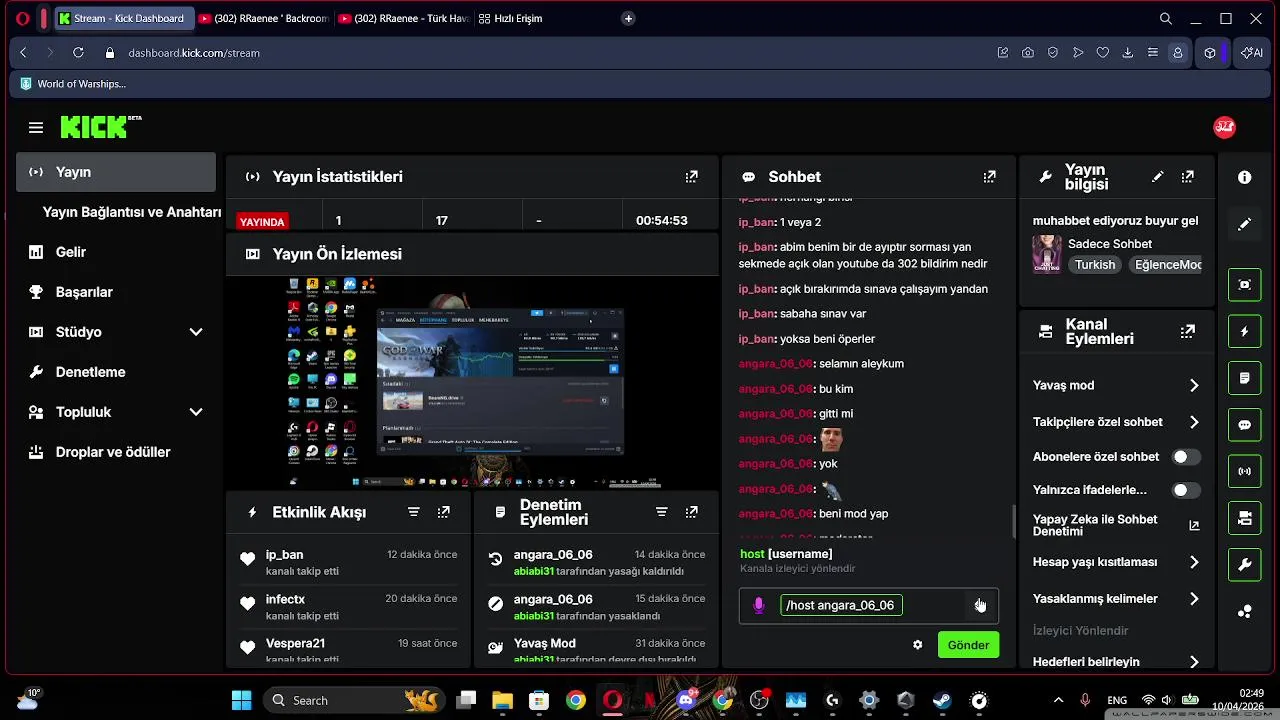Viewport: 1280px width, 720px height.
Task: Open filter options in Denetim Eylemleri
Action: [661, 512]
